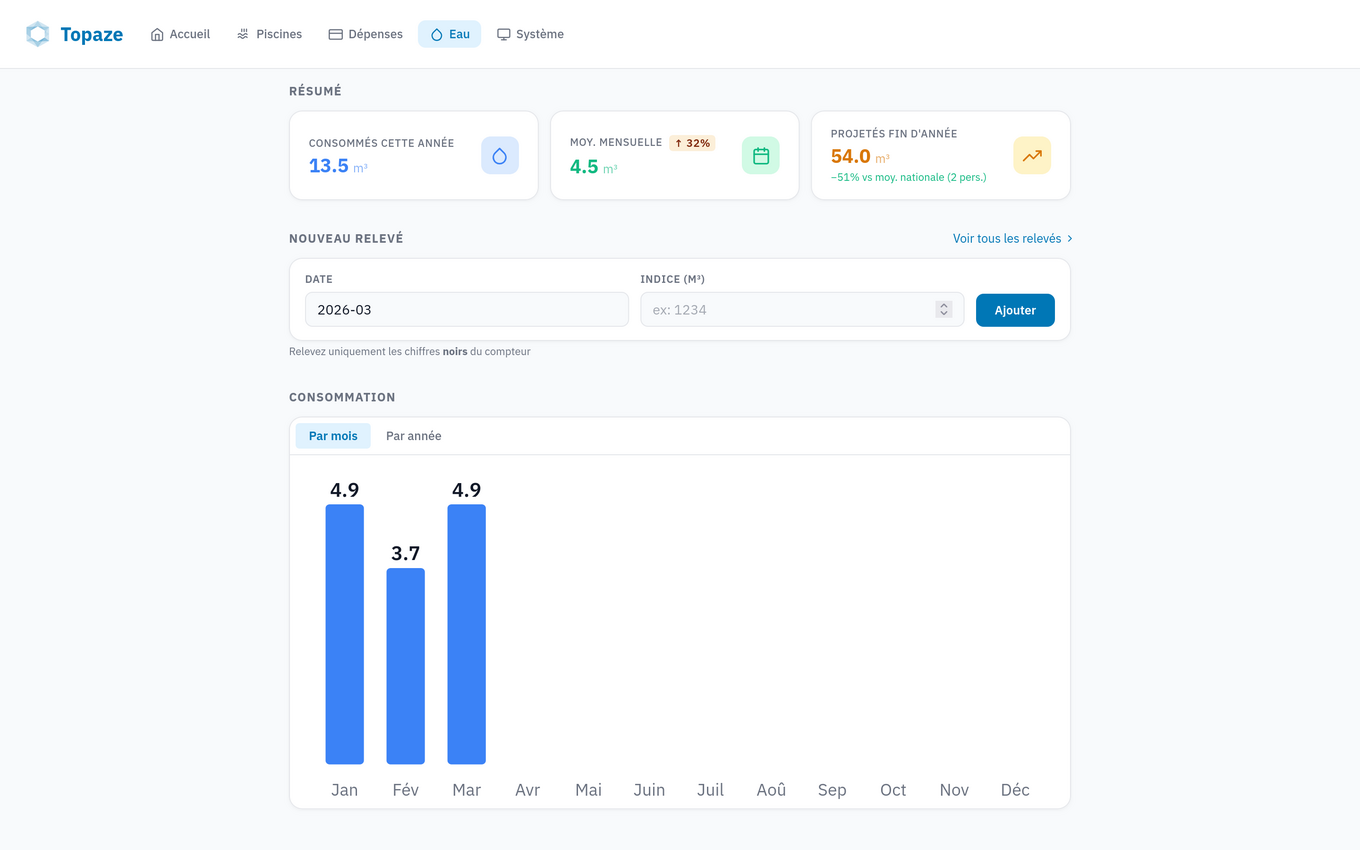1360x850 pixels.
Task: Click the Topaze hexagon logo icon
Action: click(x=38, y=34)
